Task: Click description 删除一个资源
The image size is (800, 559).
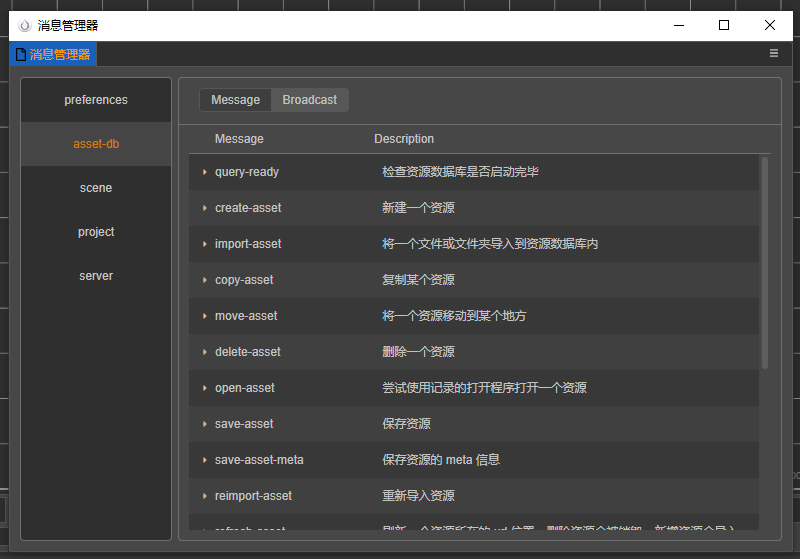Action: (x=418, y=352)
